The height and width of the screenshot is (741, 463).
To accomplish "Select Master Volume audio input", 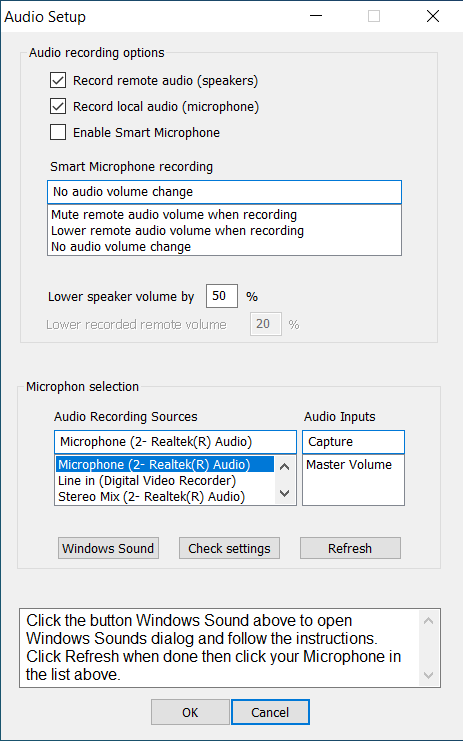I will click(349, 465).
